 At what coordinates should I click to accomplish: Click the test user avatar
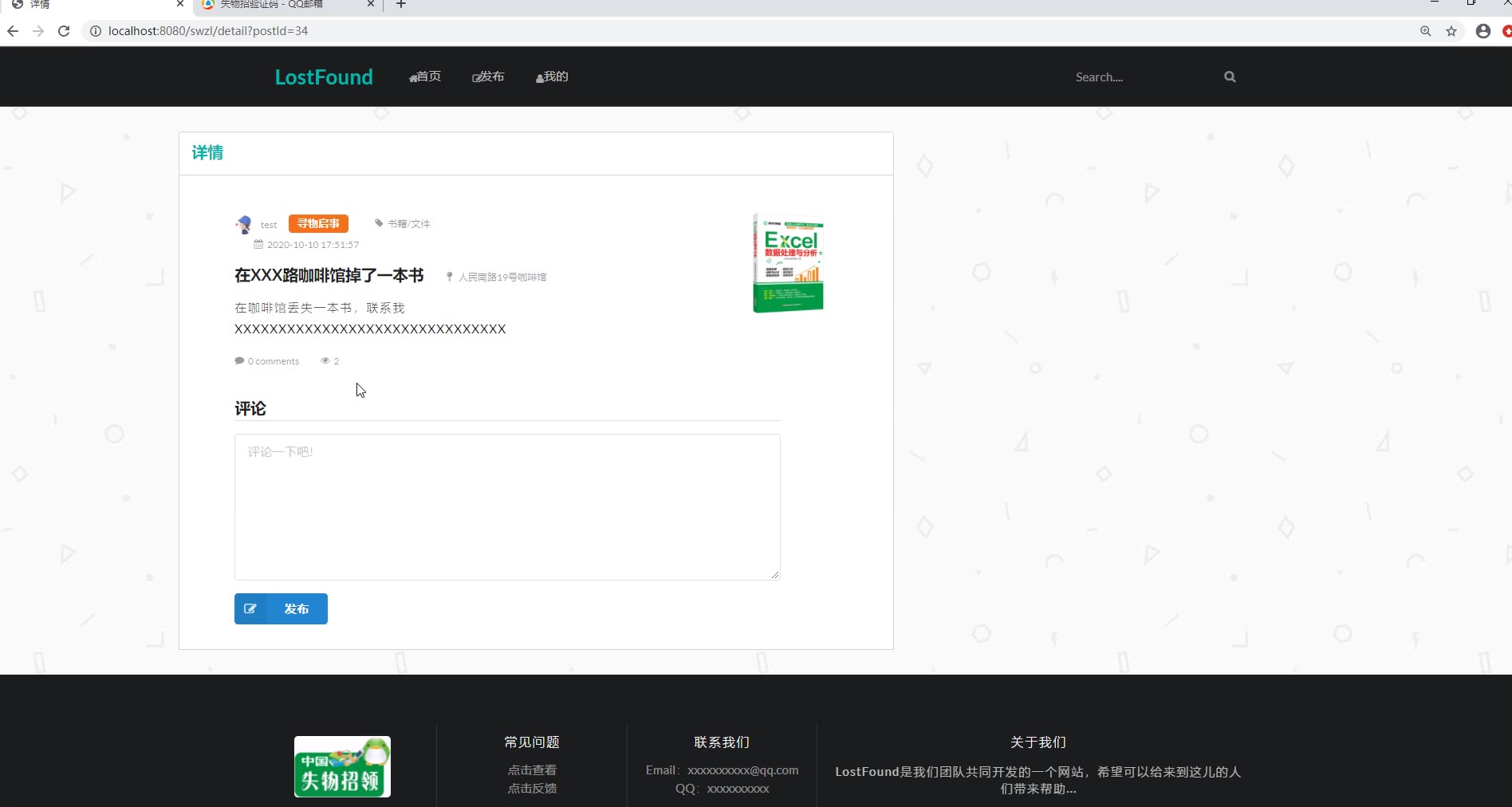click(x=243, y=225)
